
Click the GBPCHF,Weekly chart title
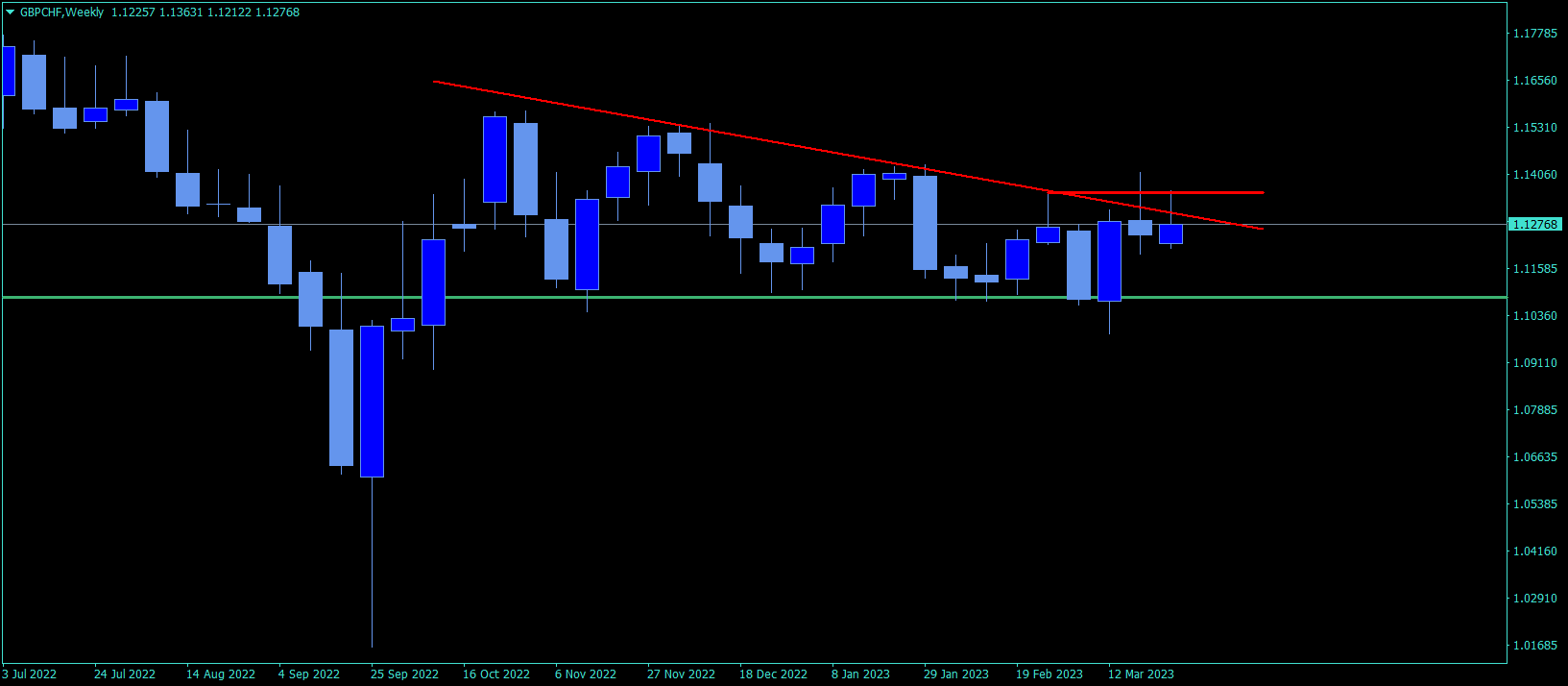coord(61,12)
